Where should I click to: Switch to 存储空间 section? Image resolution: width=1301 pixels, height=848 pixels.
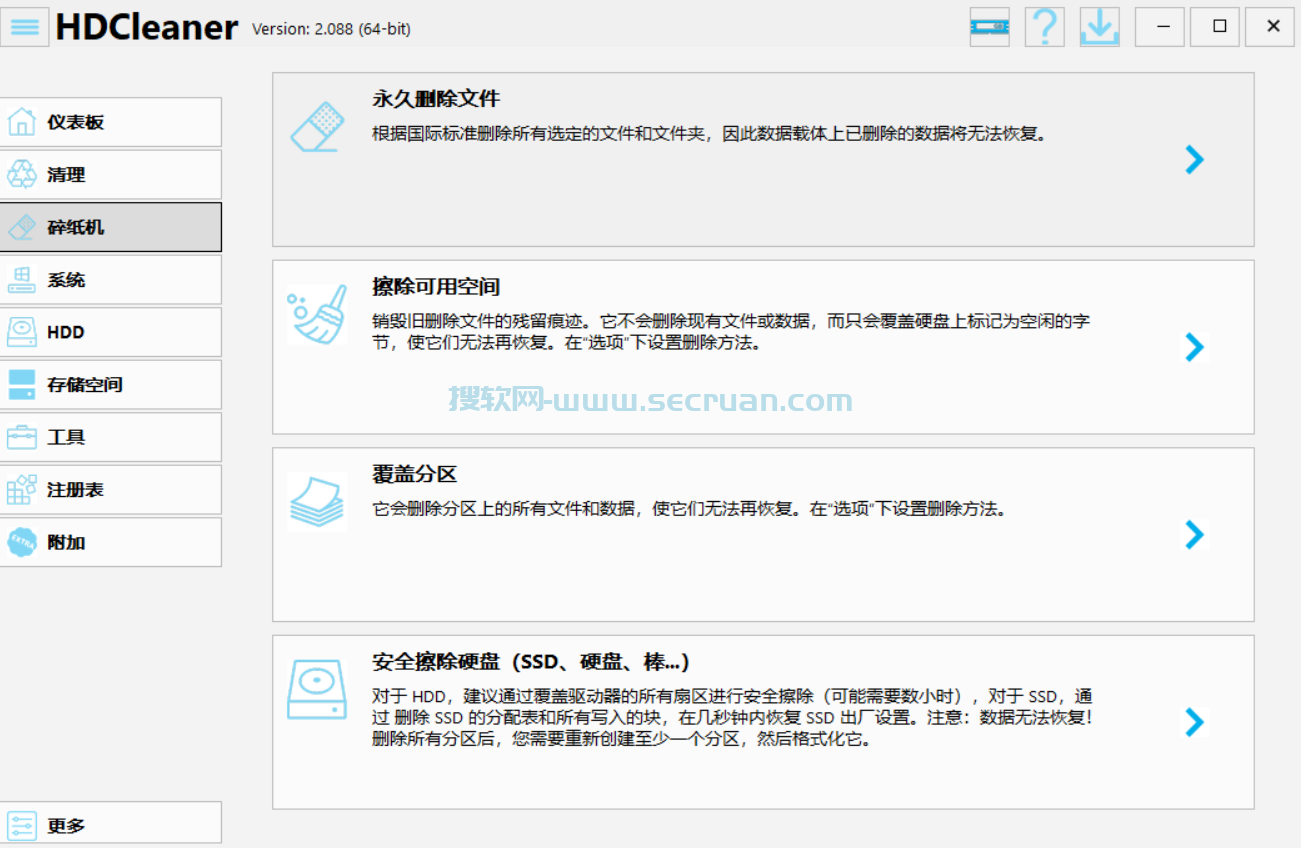[111, 385]
